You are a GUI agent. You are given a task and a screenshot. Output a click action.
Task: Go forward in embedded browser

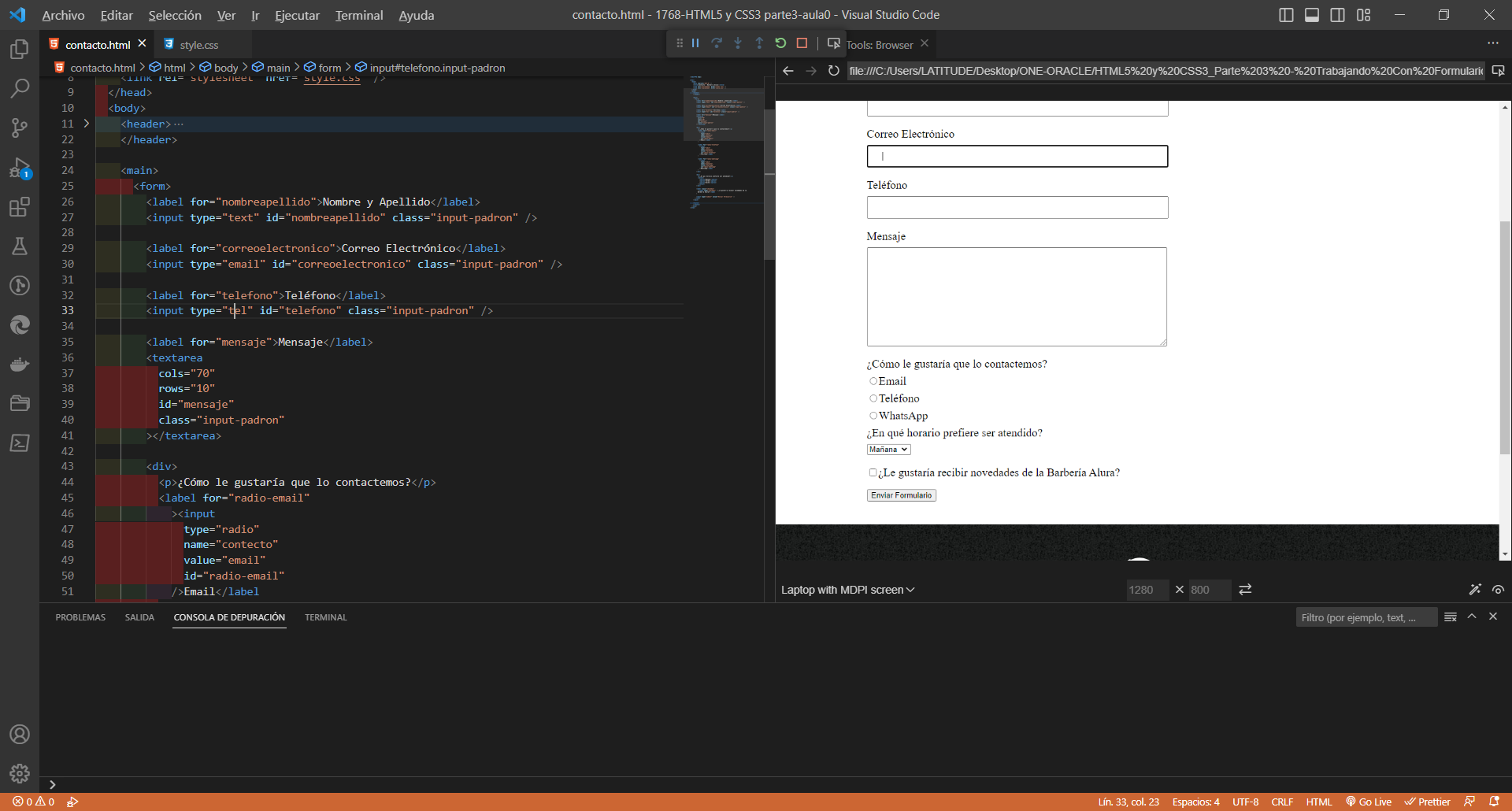811,71
